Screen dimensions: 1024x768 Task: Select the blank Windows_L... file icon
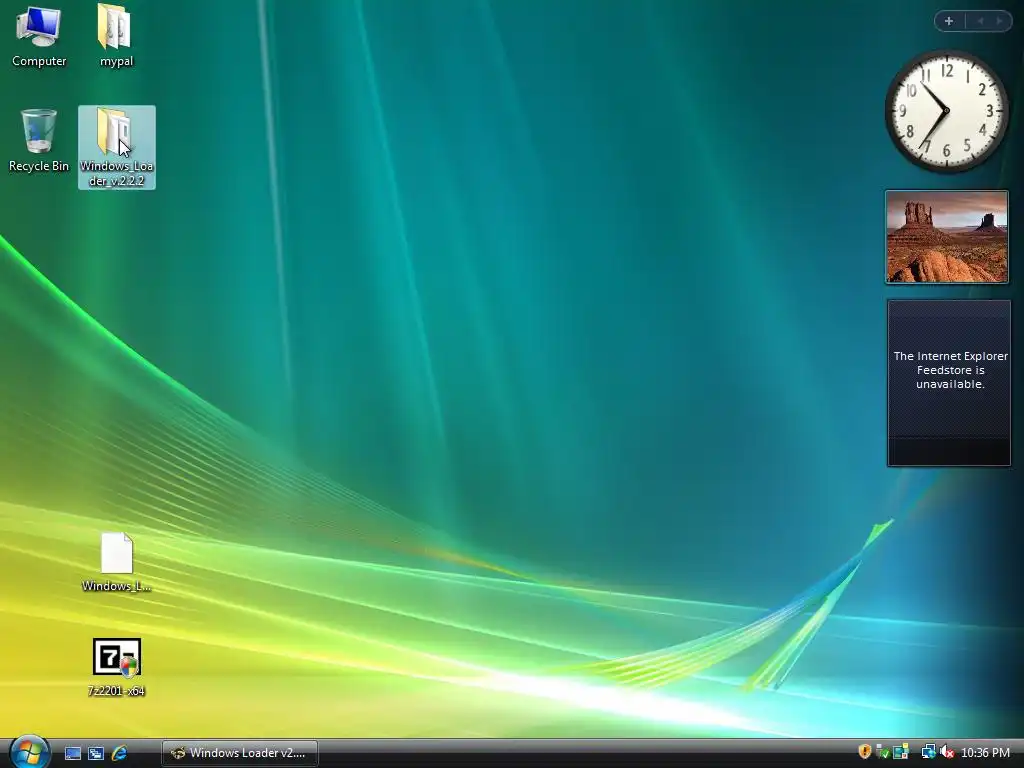pyautogui.click(x=116, y=562)
